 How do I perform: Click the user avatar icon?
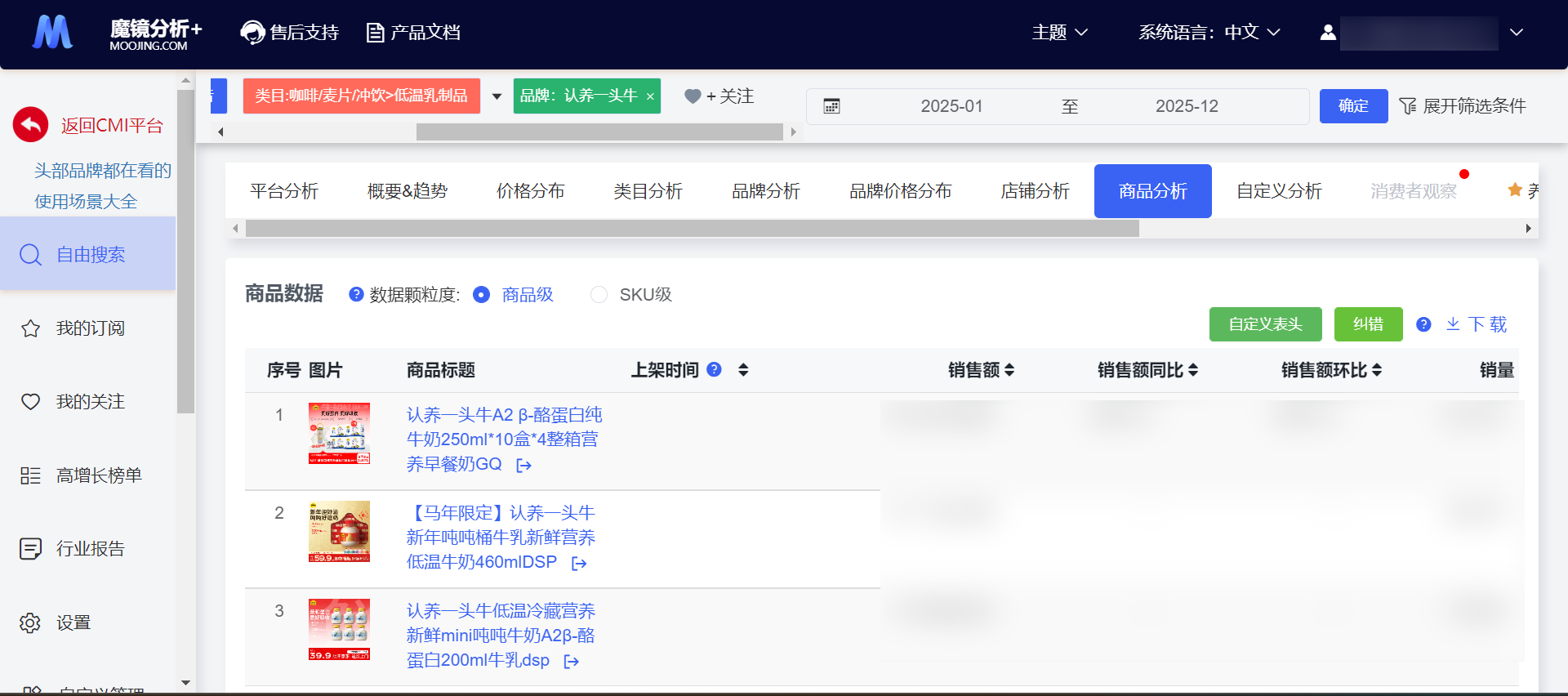pyautogui.click(x=1328, y=33)
